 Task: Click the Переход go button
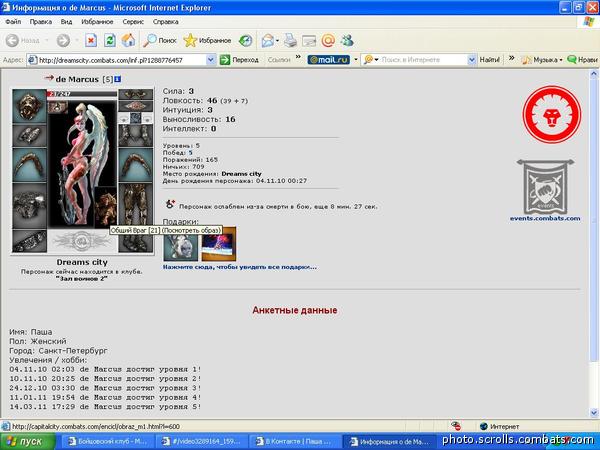240,60
